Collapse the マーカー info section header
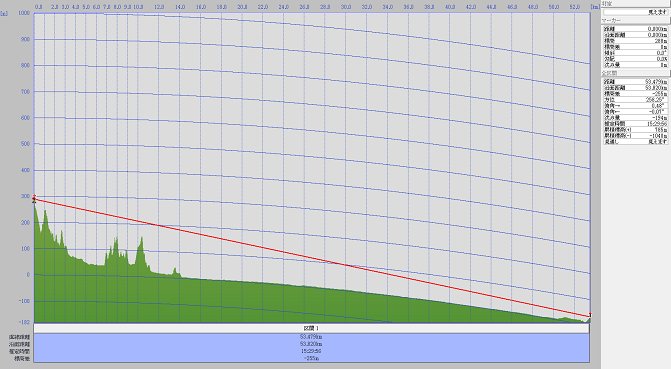The width and height of the screenshot is (671, 369). tap(635, 21)
